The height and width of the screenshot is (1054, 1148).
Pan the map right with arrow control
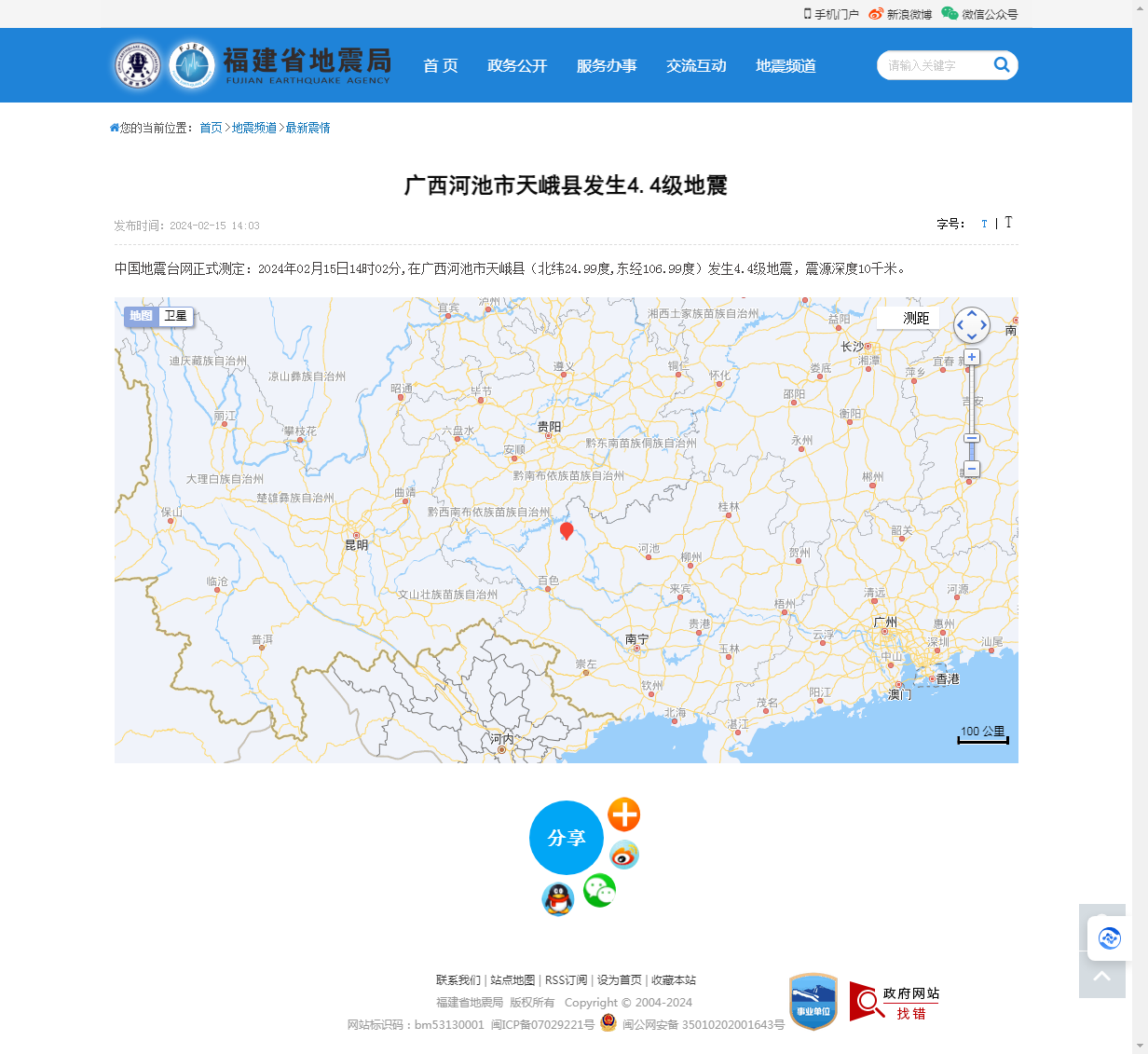tap(984, 325)
